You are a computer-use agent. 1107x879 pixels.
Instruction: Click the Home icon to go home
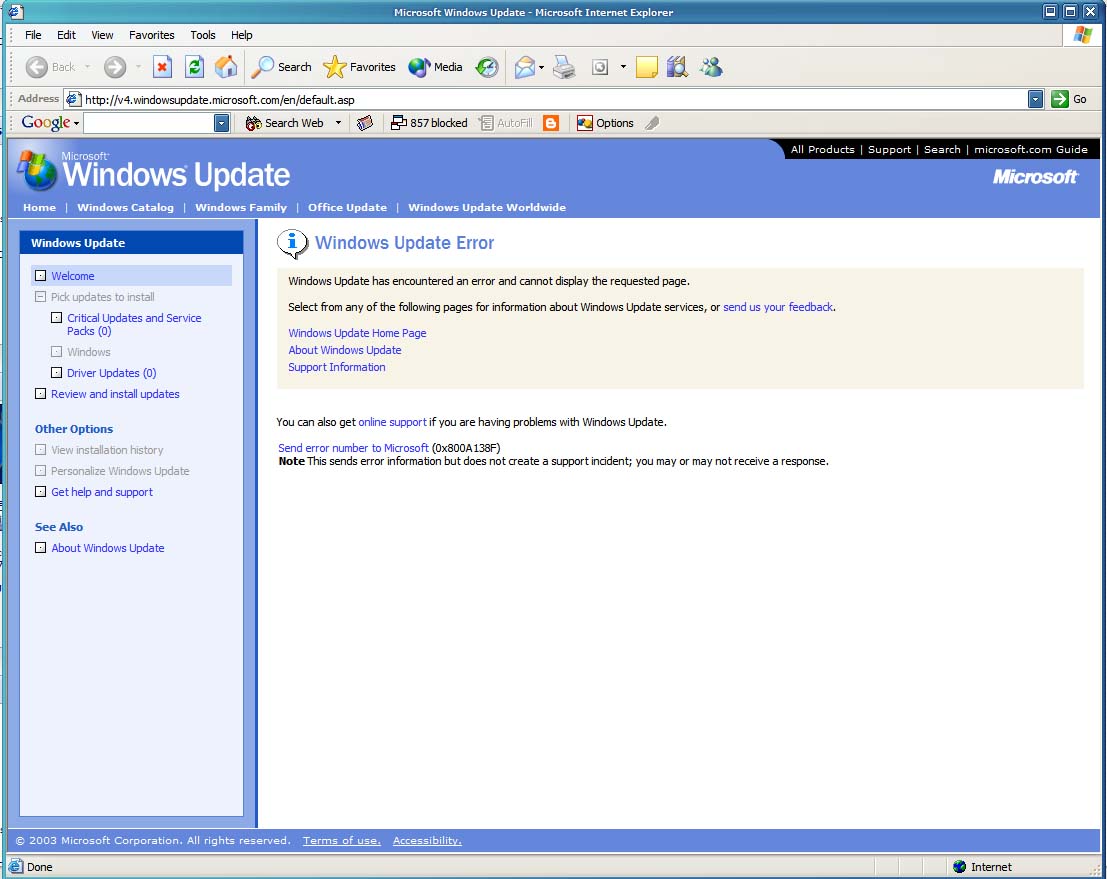[x=226, y=67]
